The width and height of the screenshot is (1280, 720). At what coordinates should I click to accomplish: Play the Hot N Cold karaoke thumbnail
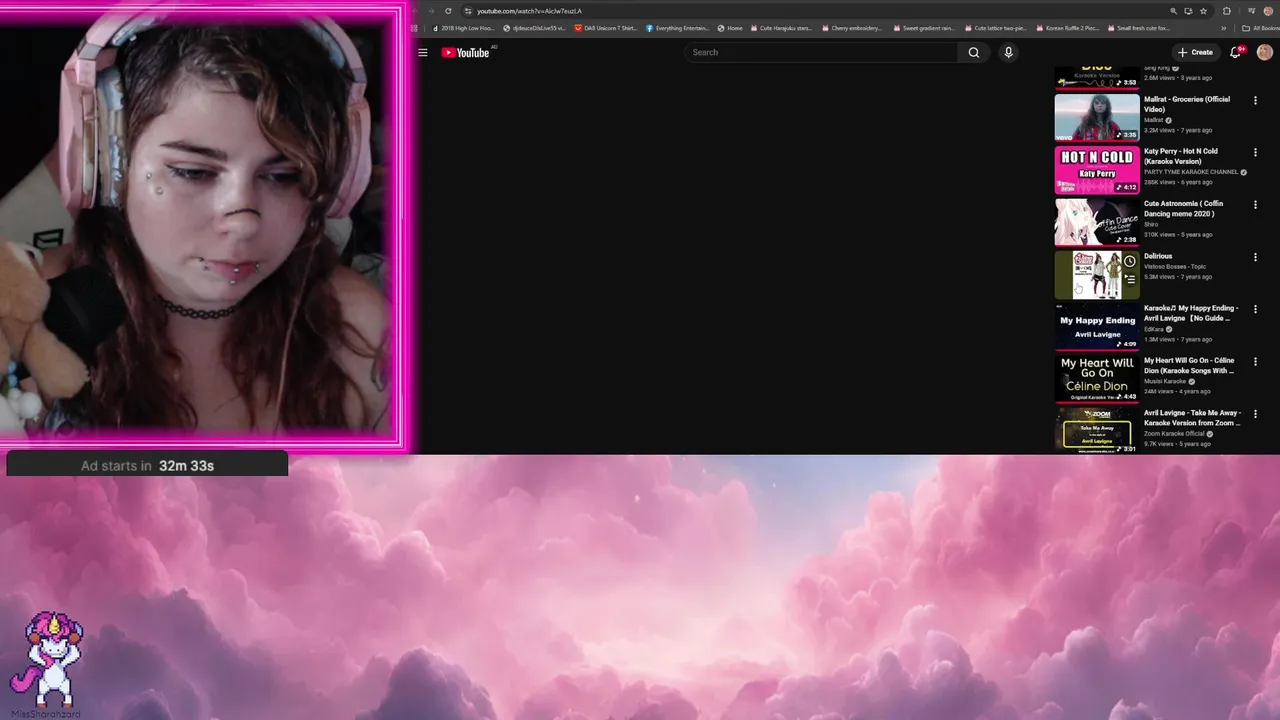click(1097, 169)
